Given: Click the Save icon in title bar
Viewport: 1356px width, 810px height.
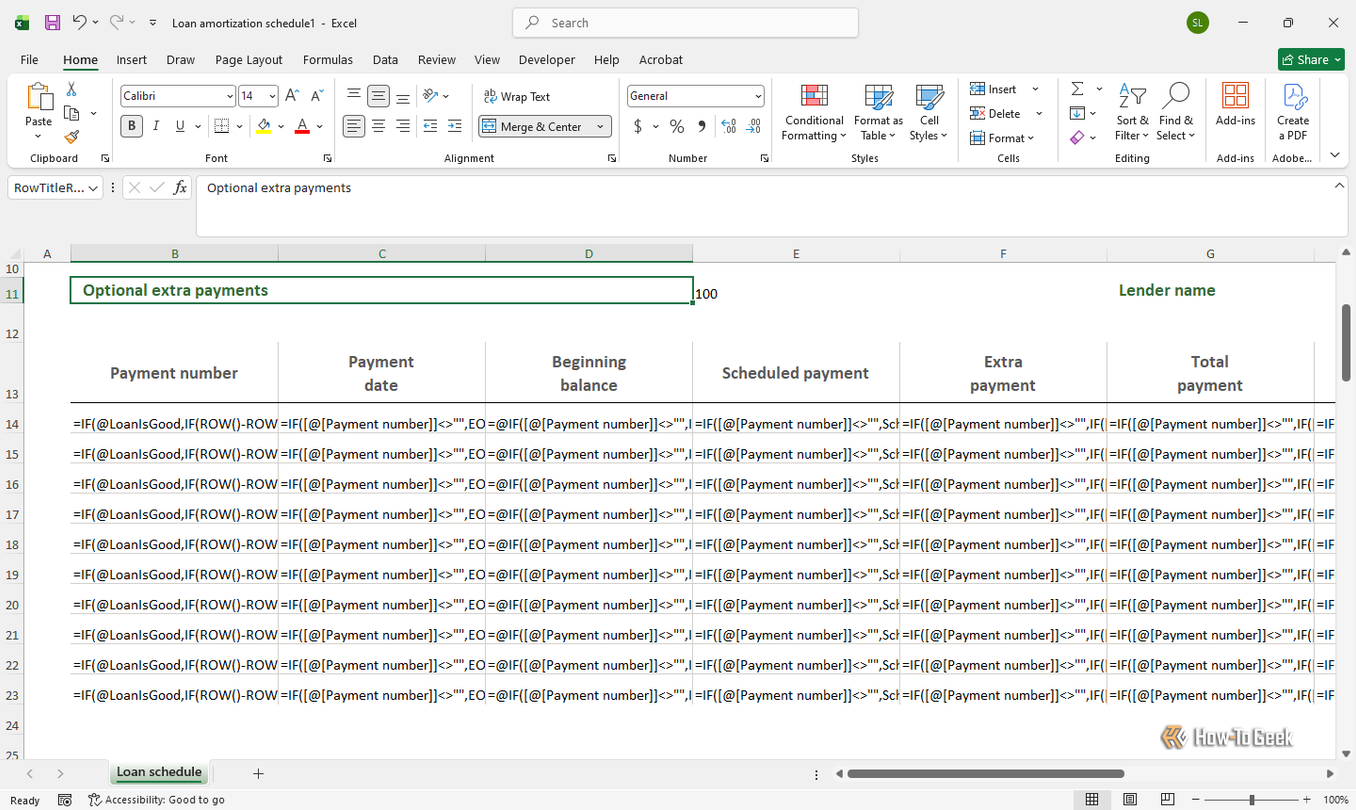Looking at the screenshot, I should tap(52, 22).
